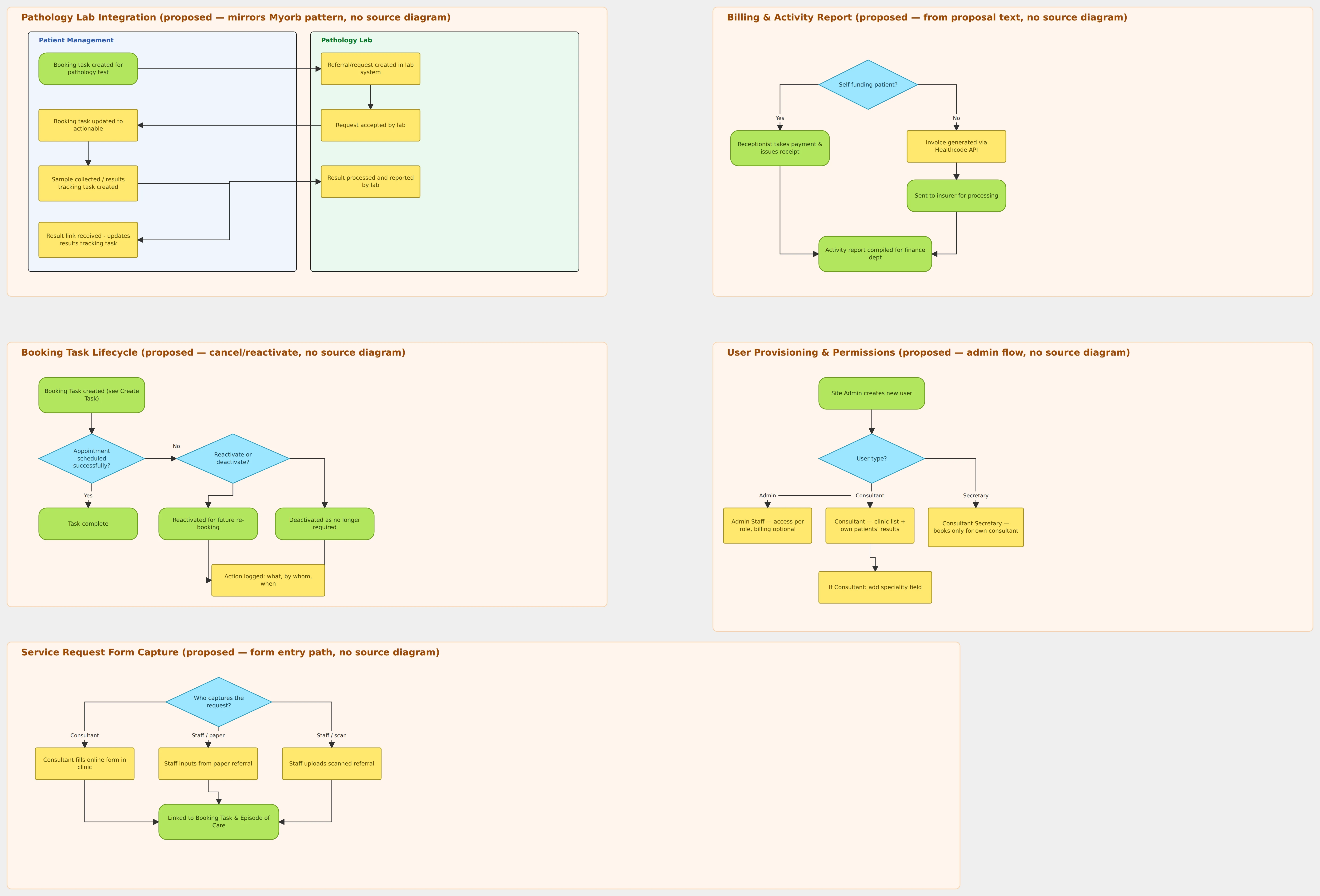The width and height of the screenshot is (1320, 896).
Task: Click the 'Patient Management' swimlane label
Action: pyautogui.click(x=76, y=40)
